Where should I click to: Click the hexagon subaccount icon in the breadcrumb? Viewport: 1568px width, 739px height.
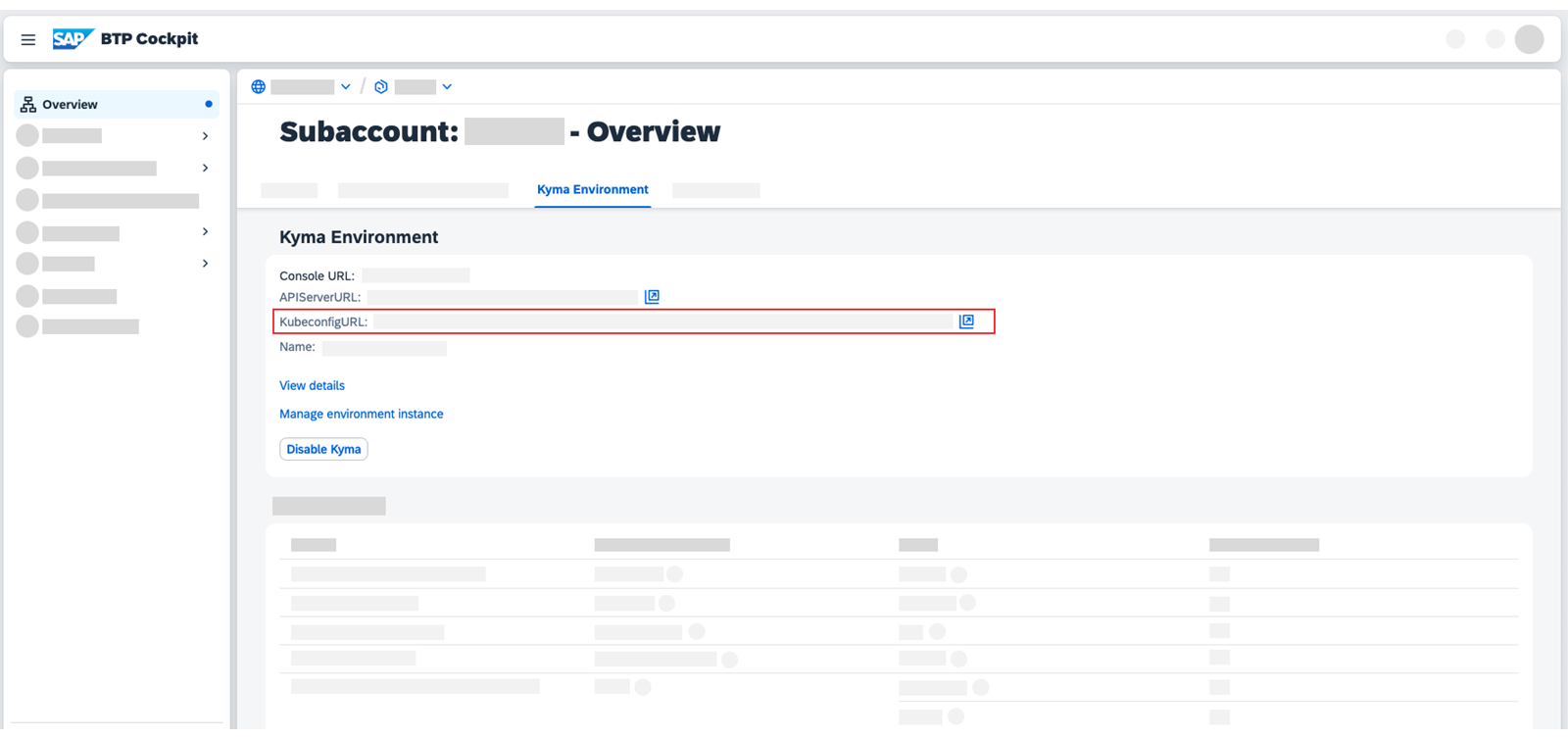click(x=381, y=87)
